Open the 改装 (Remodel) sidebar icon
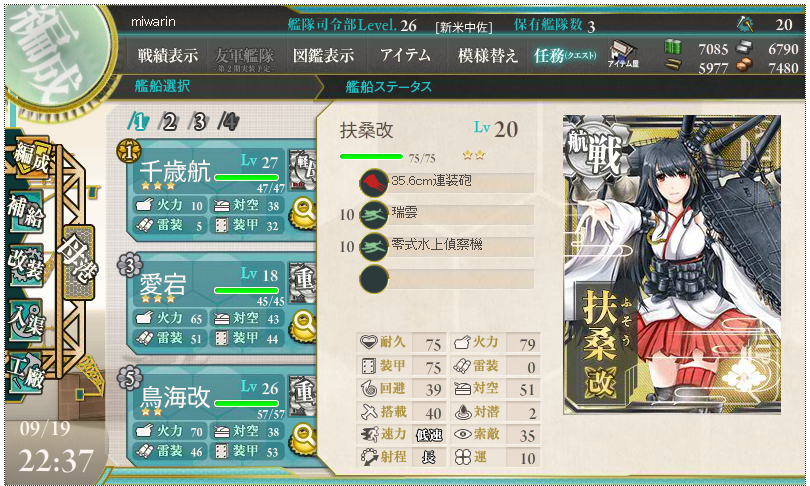The height and width of the screenshot is (486, 810). click(x=25, y=264)
